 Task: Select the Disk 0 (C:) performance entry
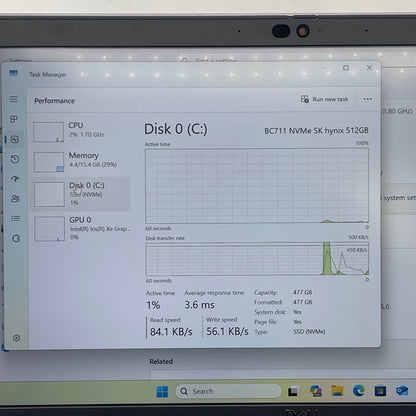pyautogui.click(x=81, y=194)
